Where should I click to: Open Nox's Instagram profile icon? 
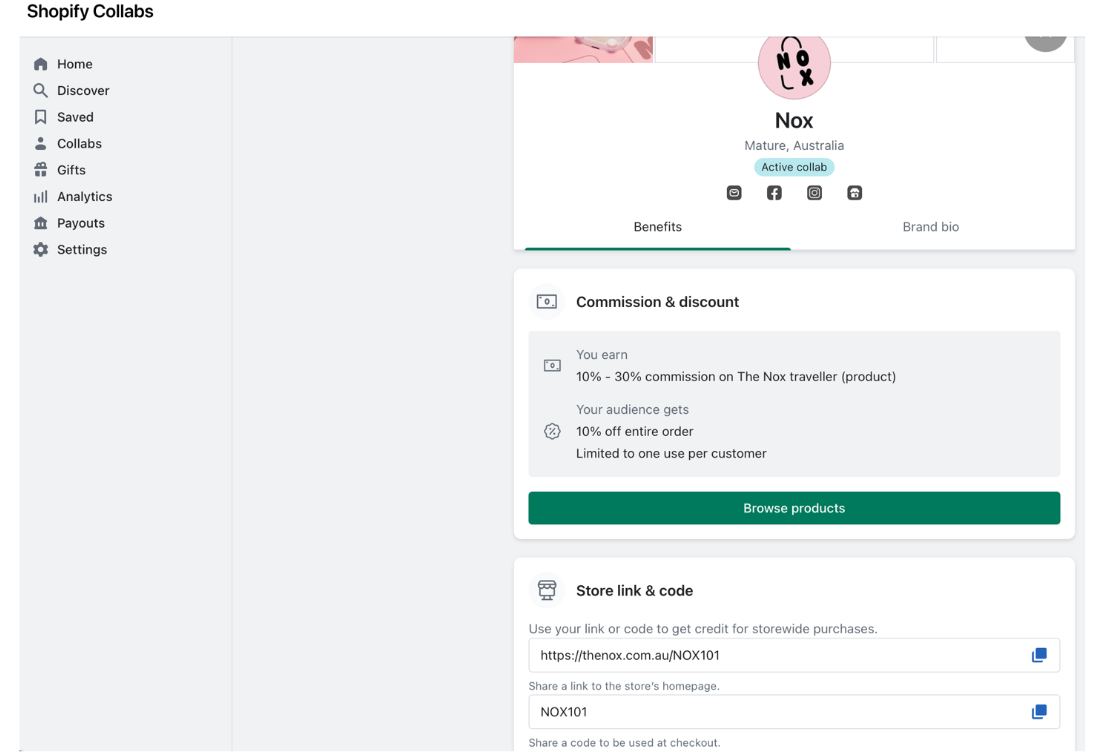pyautogui.click(x=814, y=193)
